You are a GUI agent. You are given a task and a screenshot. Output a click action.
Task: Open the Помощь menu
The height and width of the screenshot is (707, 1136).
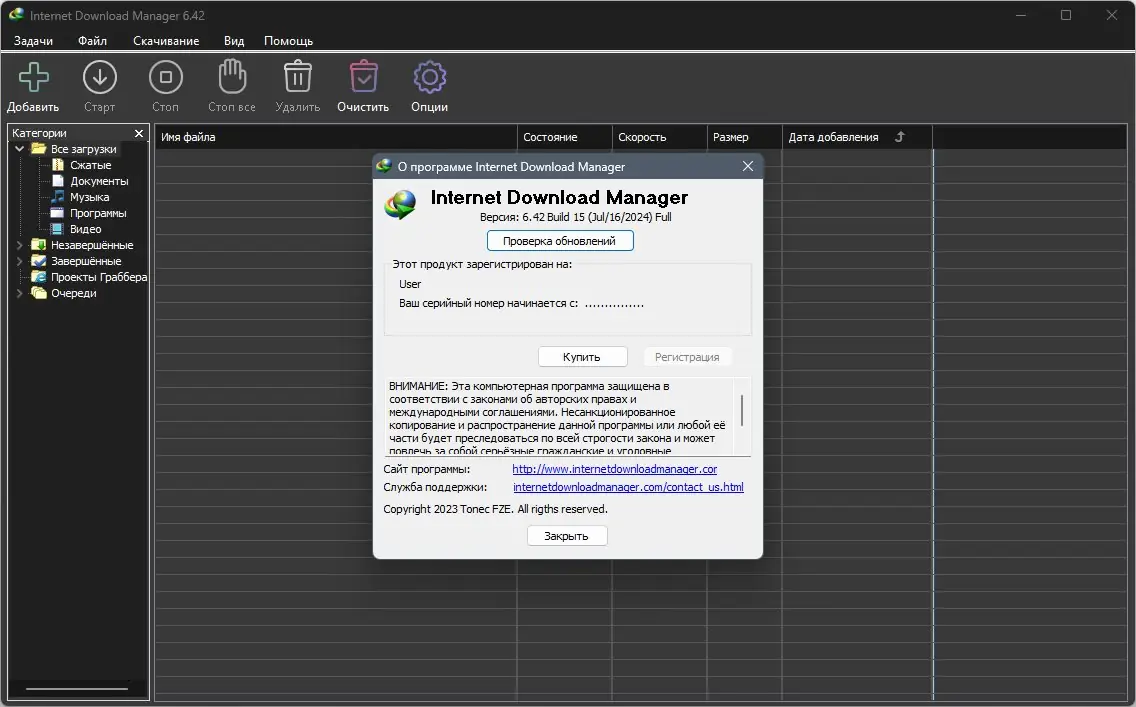(x=288, y=41)
